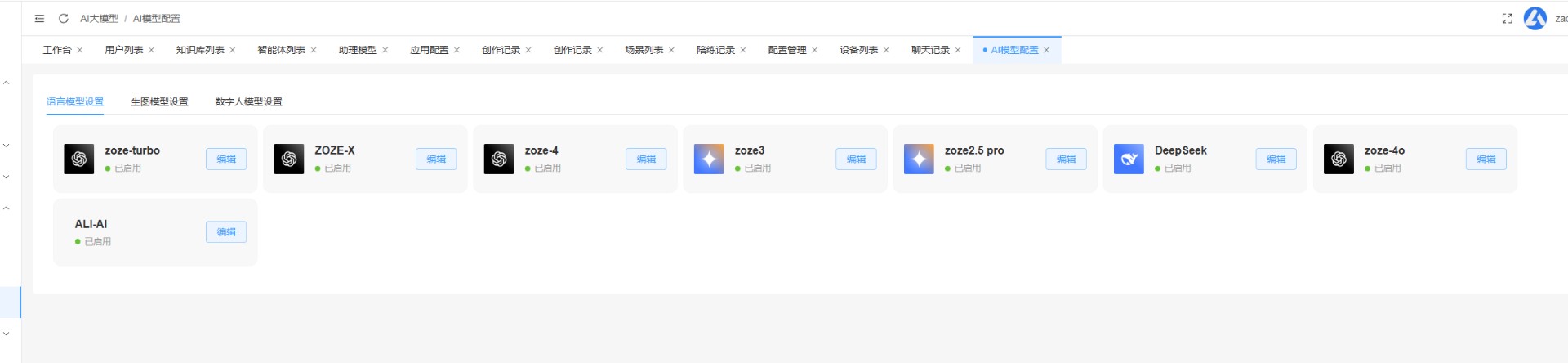Close the AI模型配置 tab

click(1047, 50)
